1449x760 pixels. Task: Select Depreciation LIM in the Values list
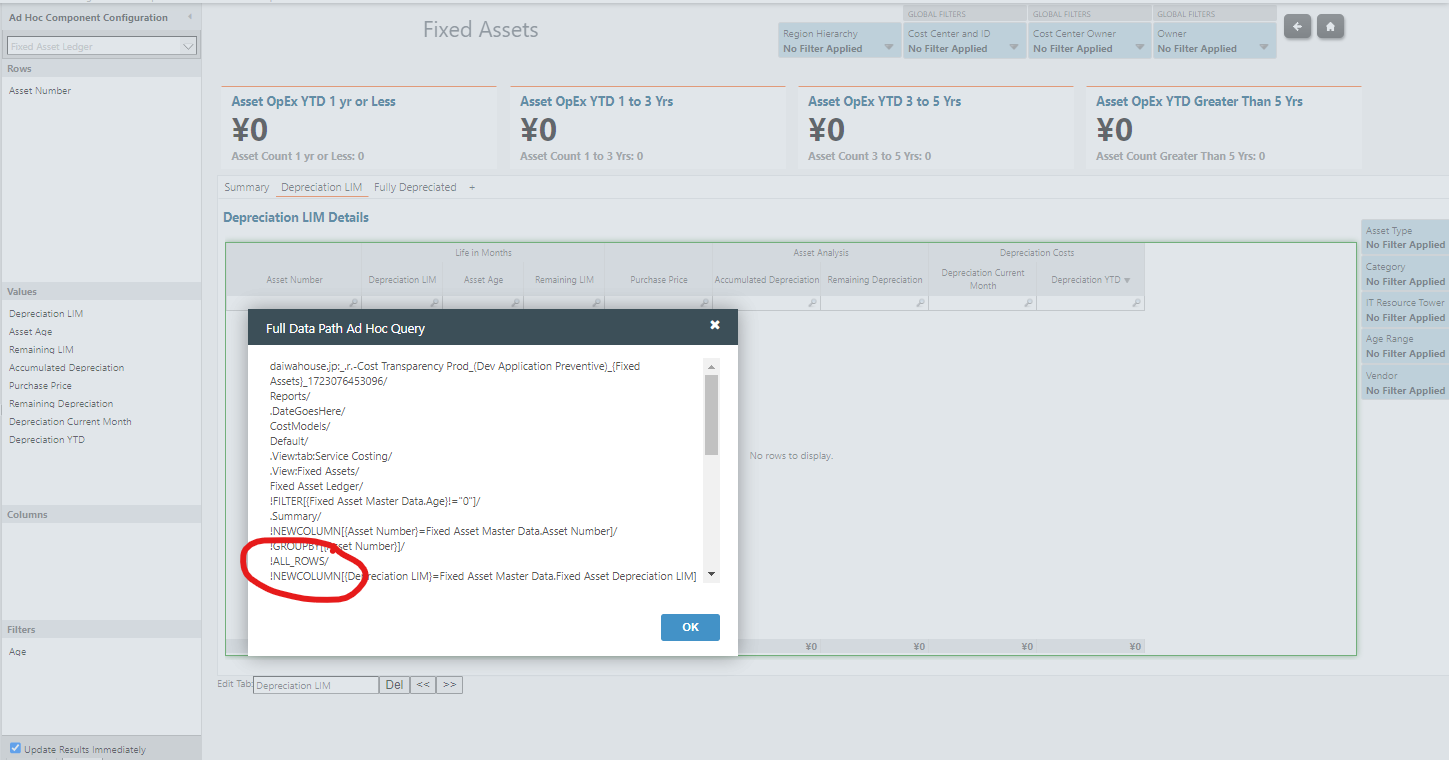tap(46, 314)
